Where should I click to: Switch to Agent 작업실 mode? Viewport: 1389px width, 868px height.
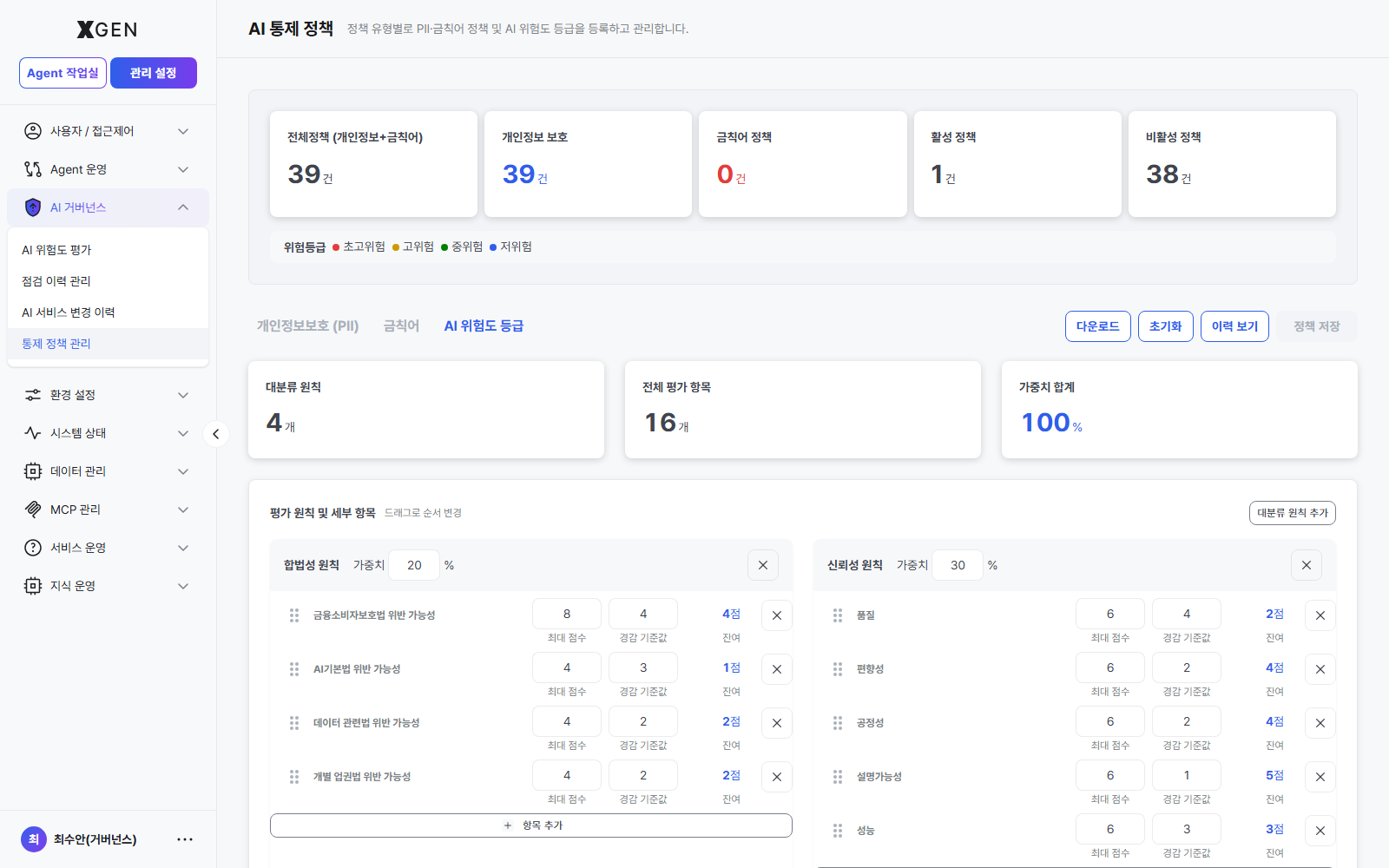tap(63, 73)
